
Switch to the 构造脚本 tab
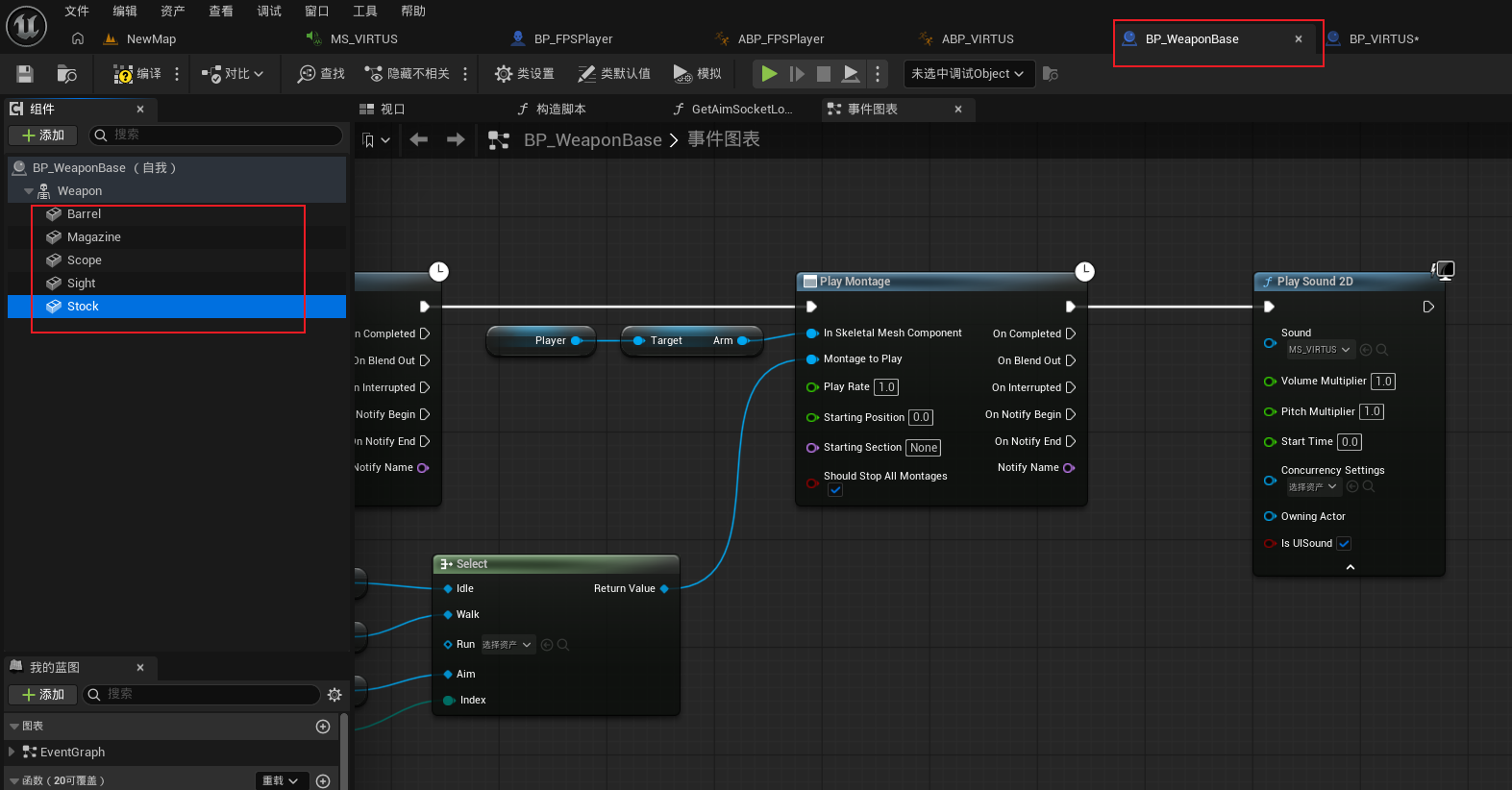pos(560,110)
